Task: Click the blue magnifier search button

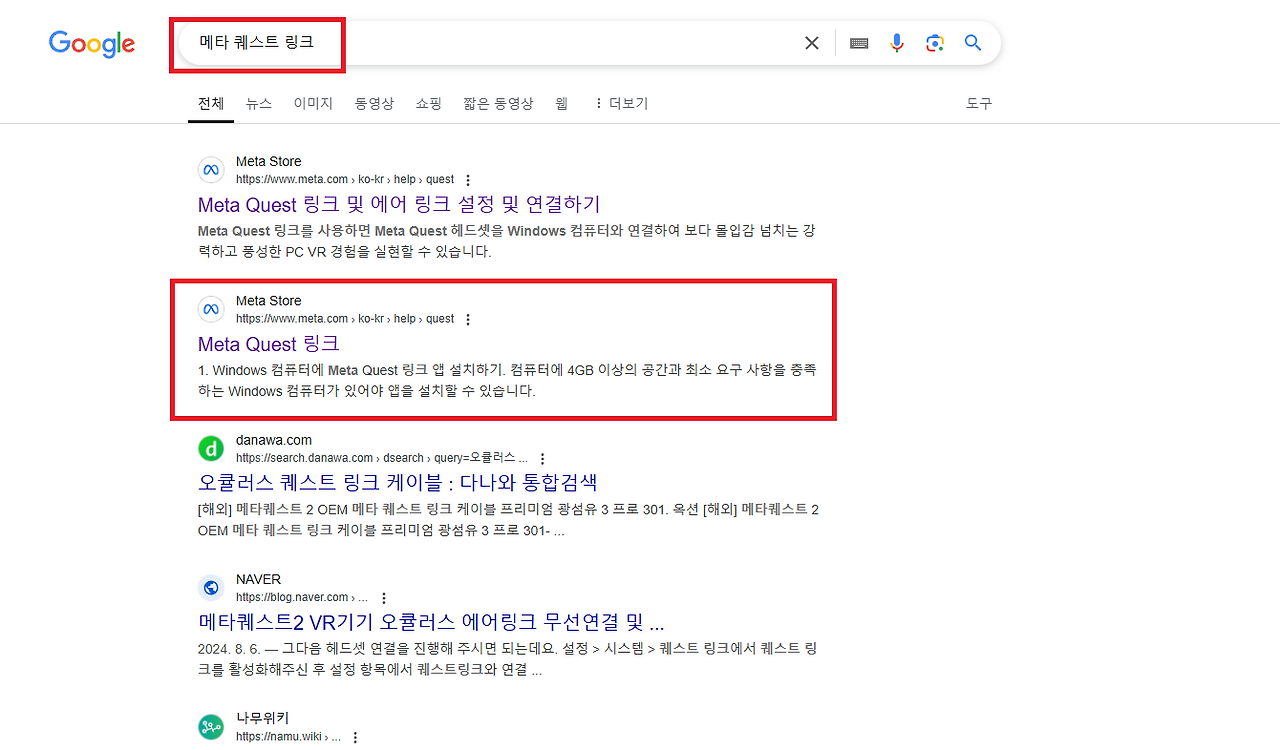Action: pos(973,43)
